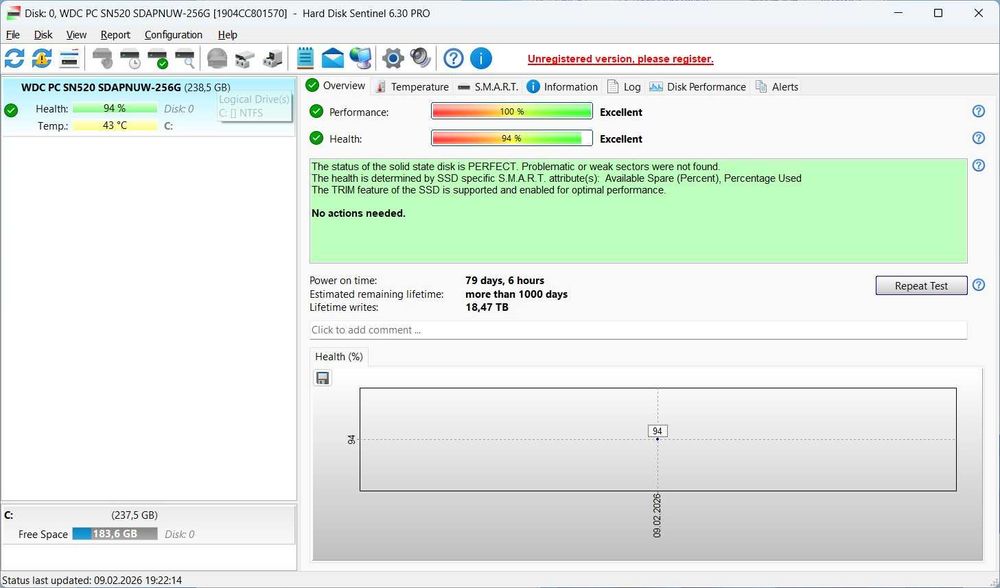Click green check icon beside disk Health
This screenshot has height=588, width=1000.
(x=11, y=110)
